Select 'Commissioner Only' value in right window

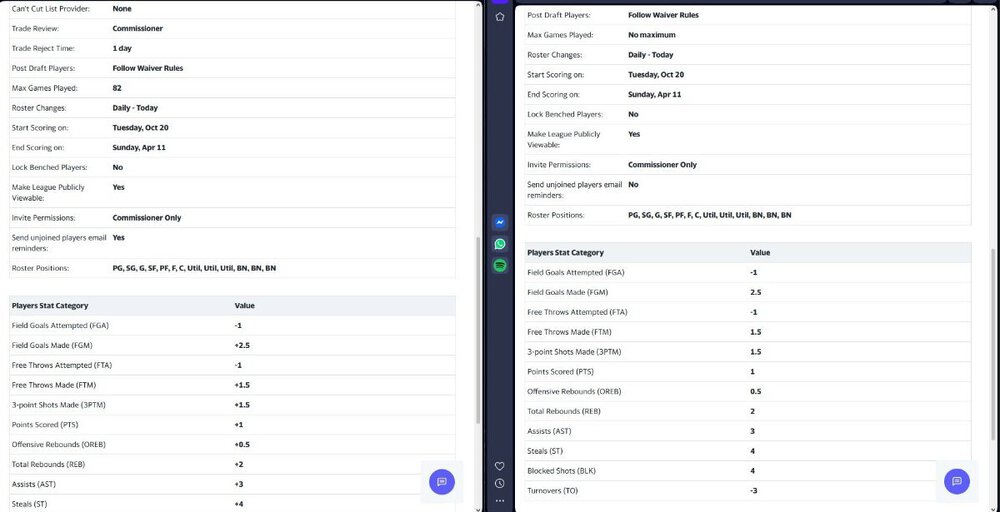click(663, 165)
